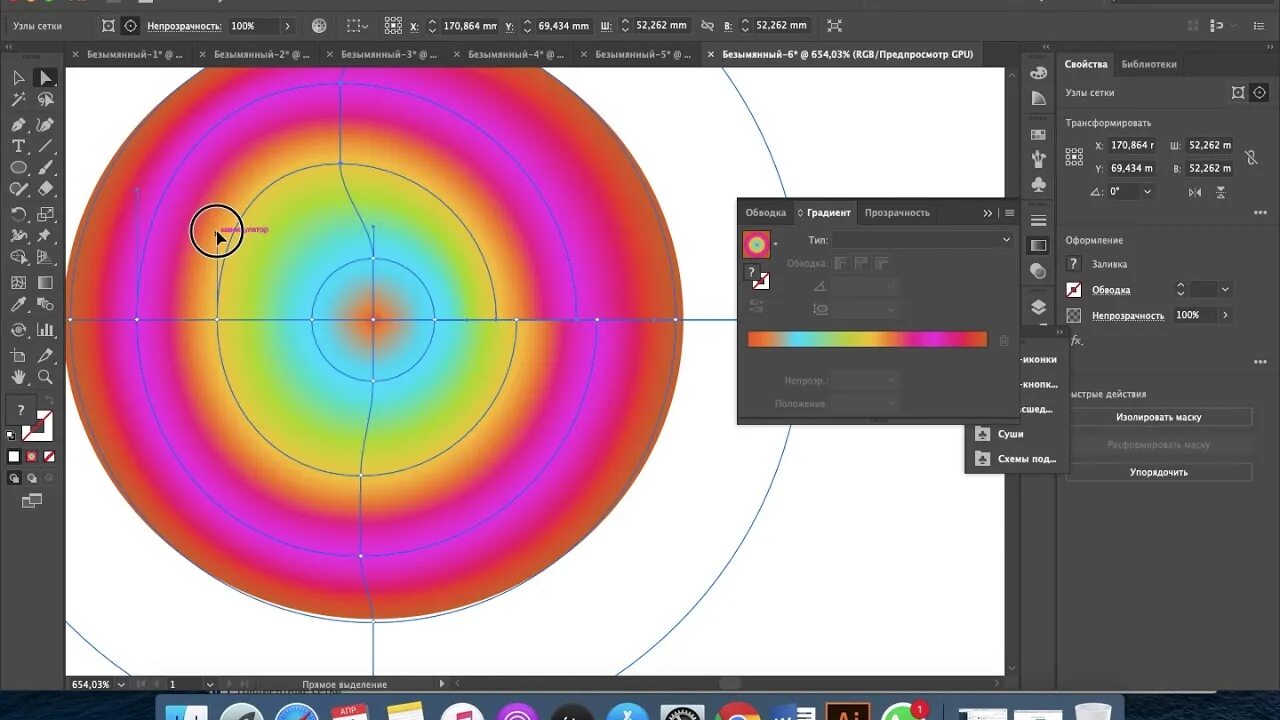
Task: Select Суши library item
Action: (1011, 434)
